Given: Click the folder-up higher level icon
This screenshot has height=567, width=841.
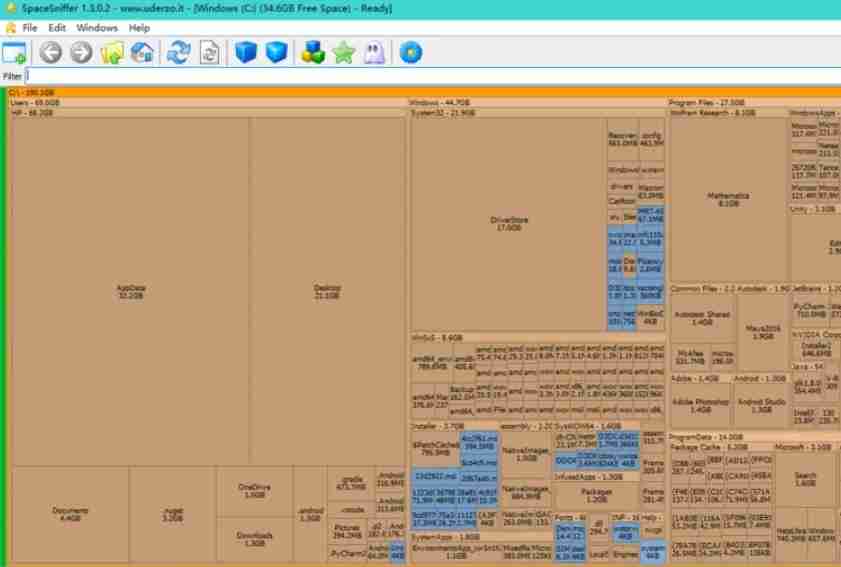Looking at the screenshot, I should (112, 53).
